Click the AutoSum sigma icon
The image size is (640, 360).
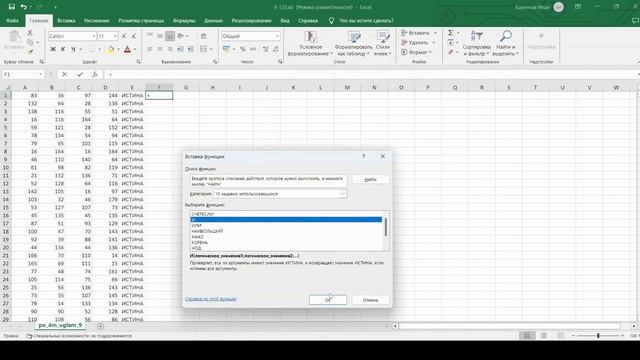451,33
